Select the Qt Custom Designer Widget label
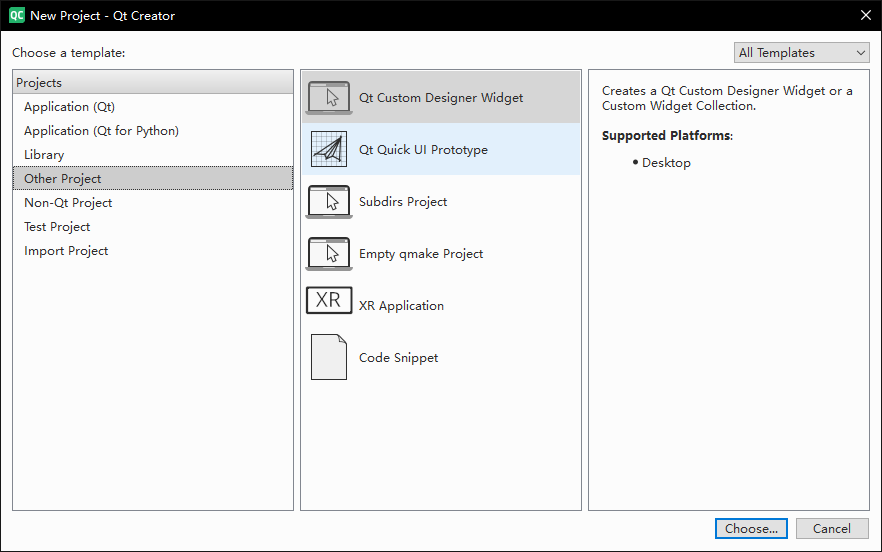The image size is (882, 552). click(x=441, y=97)
